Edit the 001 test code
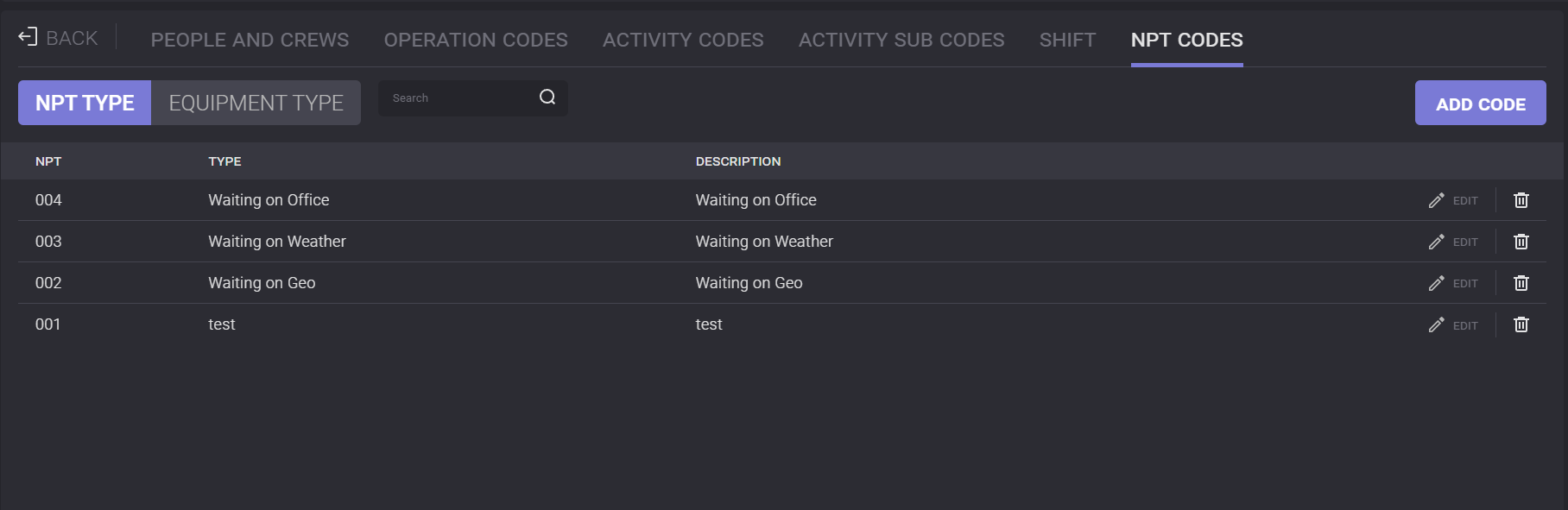This screenshot has width=1568, height=510. coord(1453,324)
